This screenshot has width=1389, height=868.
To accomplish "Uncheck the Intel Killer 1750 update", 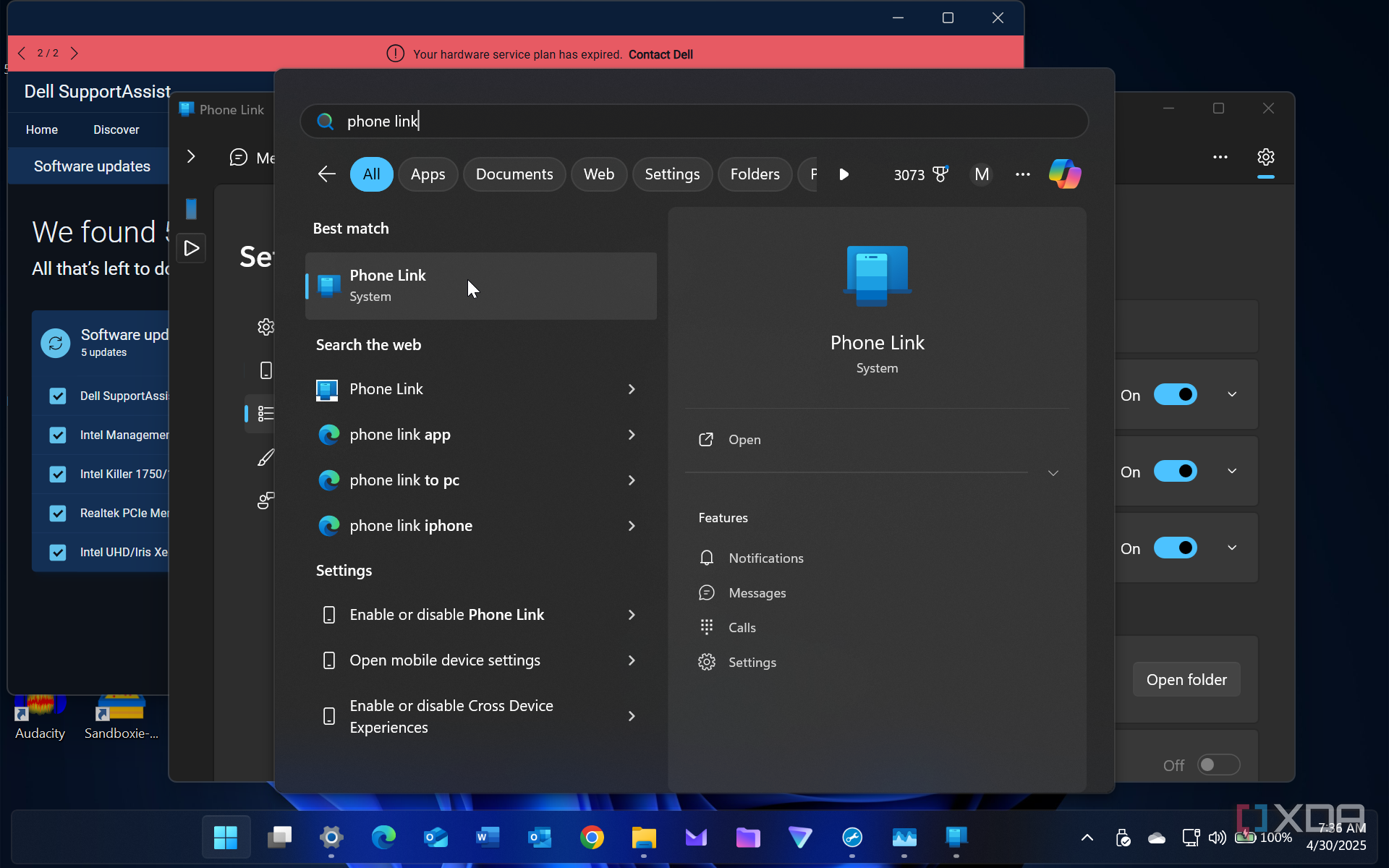I will [58, 474].
